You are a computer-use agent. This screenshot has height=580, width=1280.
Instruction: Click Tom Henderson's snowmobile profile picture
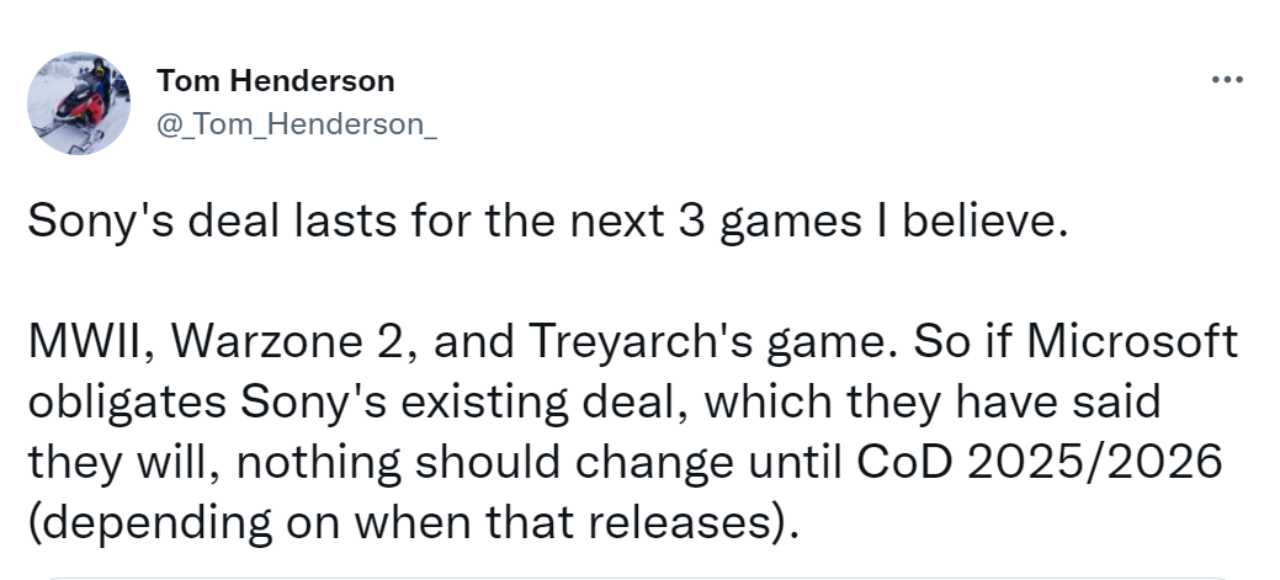(x=78, y=104)
